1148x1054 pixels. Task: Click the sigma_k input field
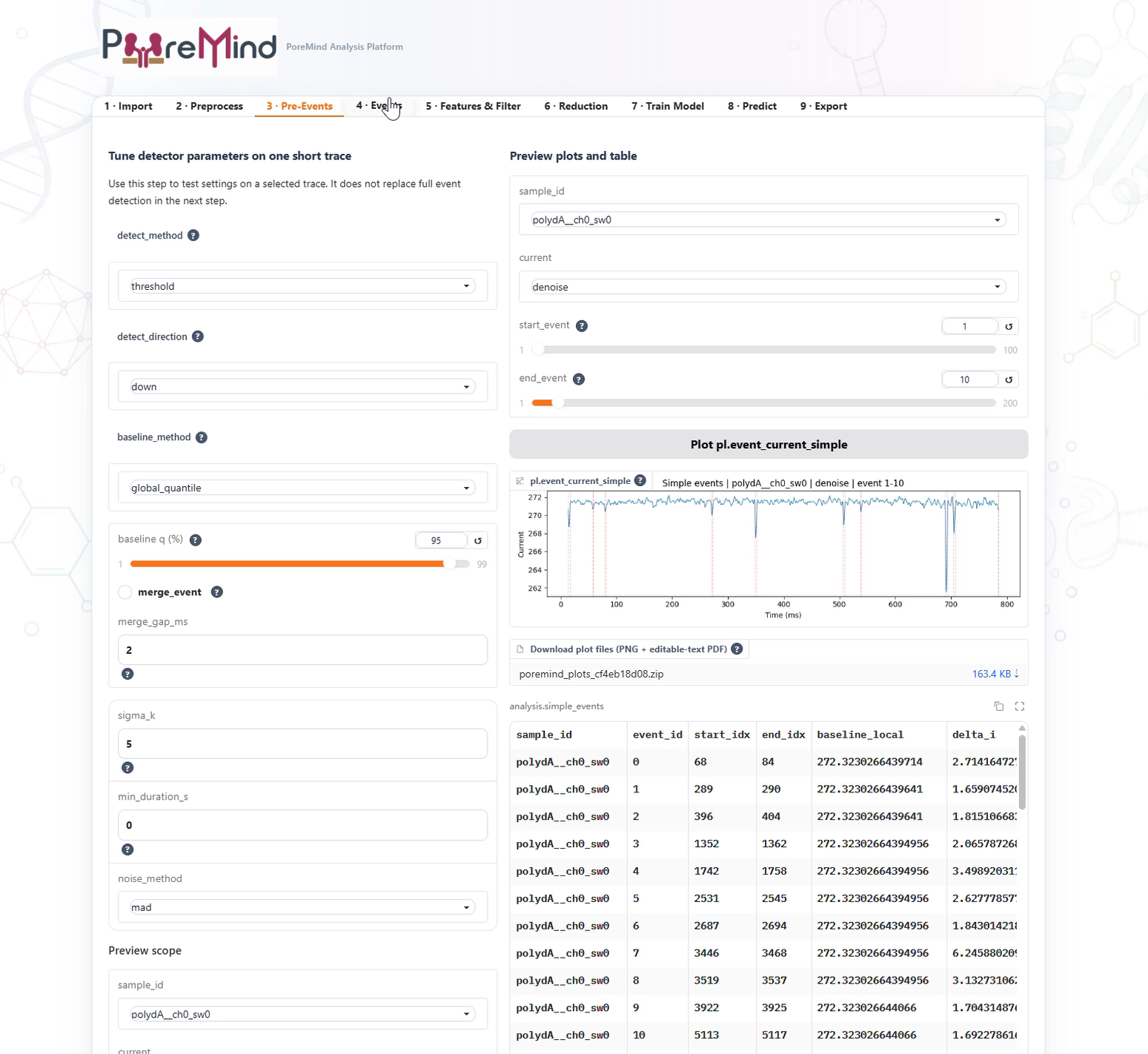302,744
